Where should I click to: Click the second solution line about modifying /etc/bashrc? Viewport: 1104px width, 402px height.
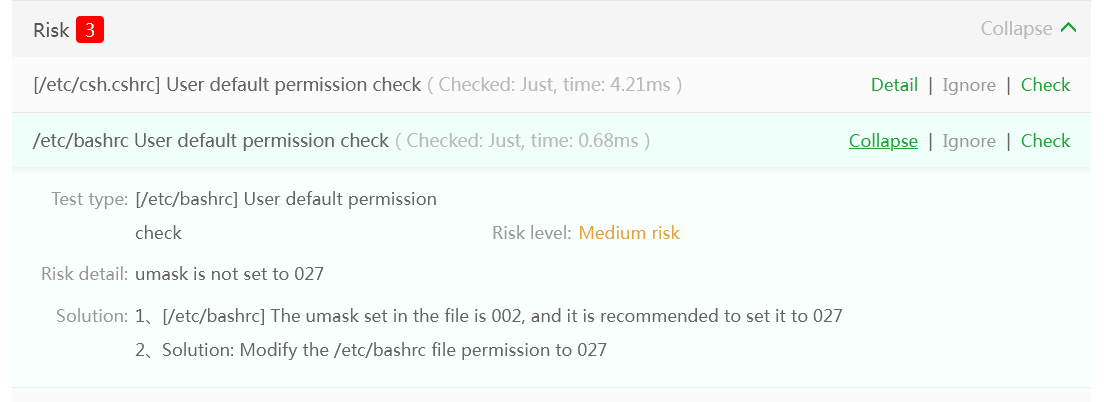click(371, 350)
